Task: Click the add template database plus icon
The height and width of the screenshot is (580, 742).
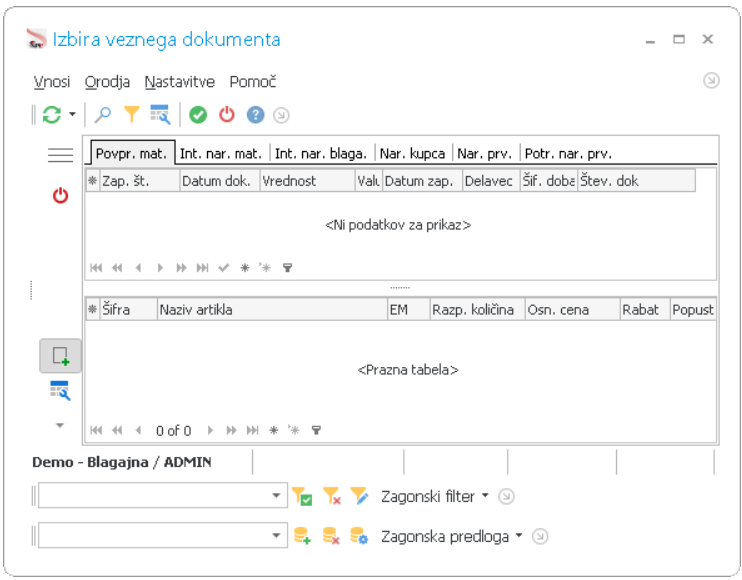Action: (302, 536)
